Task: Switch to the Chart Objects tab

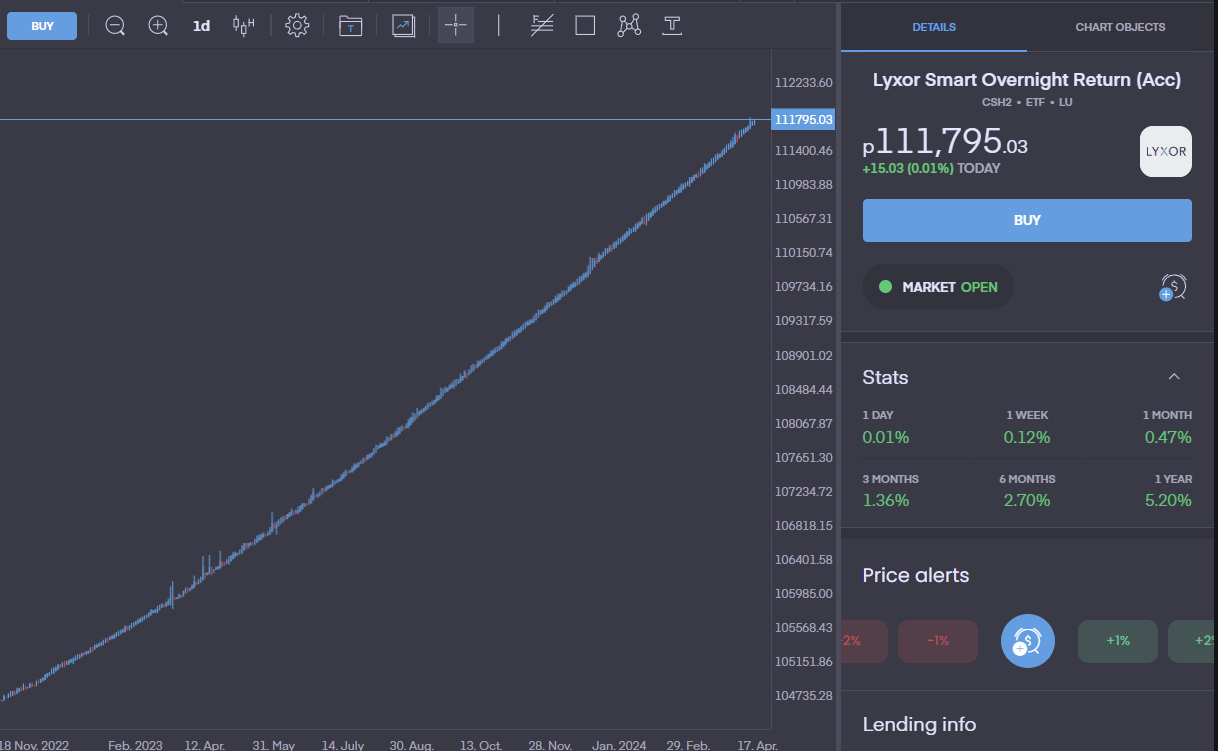Action: [1120, 27]
